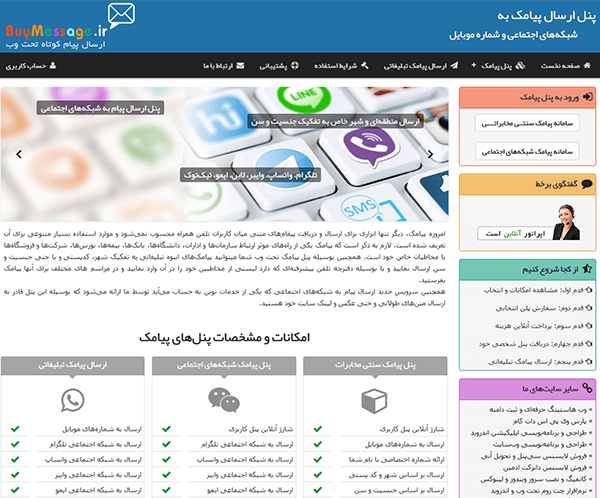600x498 pixels.
Task: Click سامانه پیامک شبکه‌های اجتماعی button
Action: tap(527, 152)
